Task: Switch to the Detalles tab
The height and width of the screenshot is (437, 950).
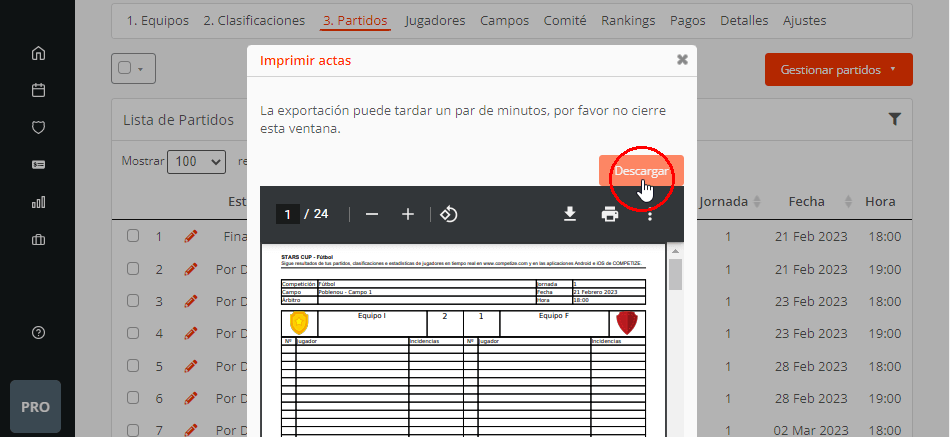Action: 744,21
